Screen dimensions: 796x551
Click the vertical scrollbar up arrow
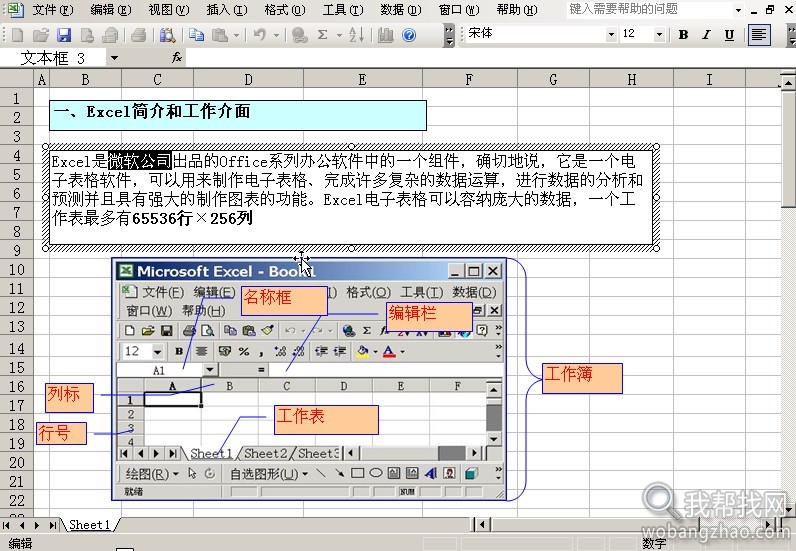pos(788,82)
